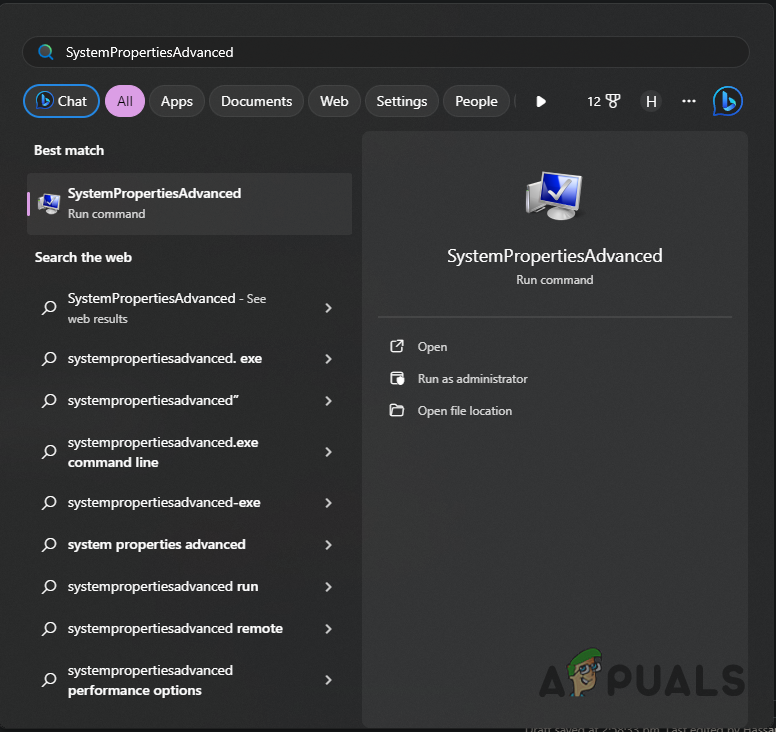Expand chevron for 'systempropertiesadvanced”' suggestion
The width and height of the screenshot is (776, 732).
tap(328, 401)
